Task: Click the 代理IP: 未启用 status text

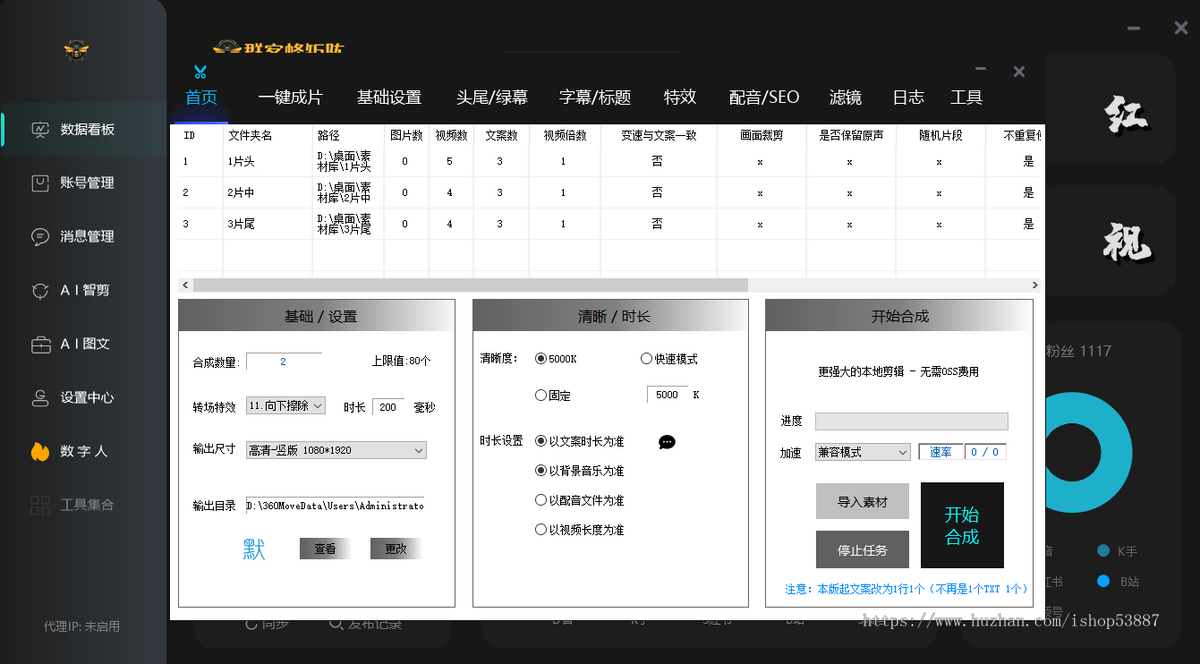Action: [x=82, y=627]
